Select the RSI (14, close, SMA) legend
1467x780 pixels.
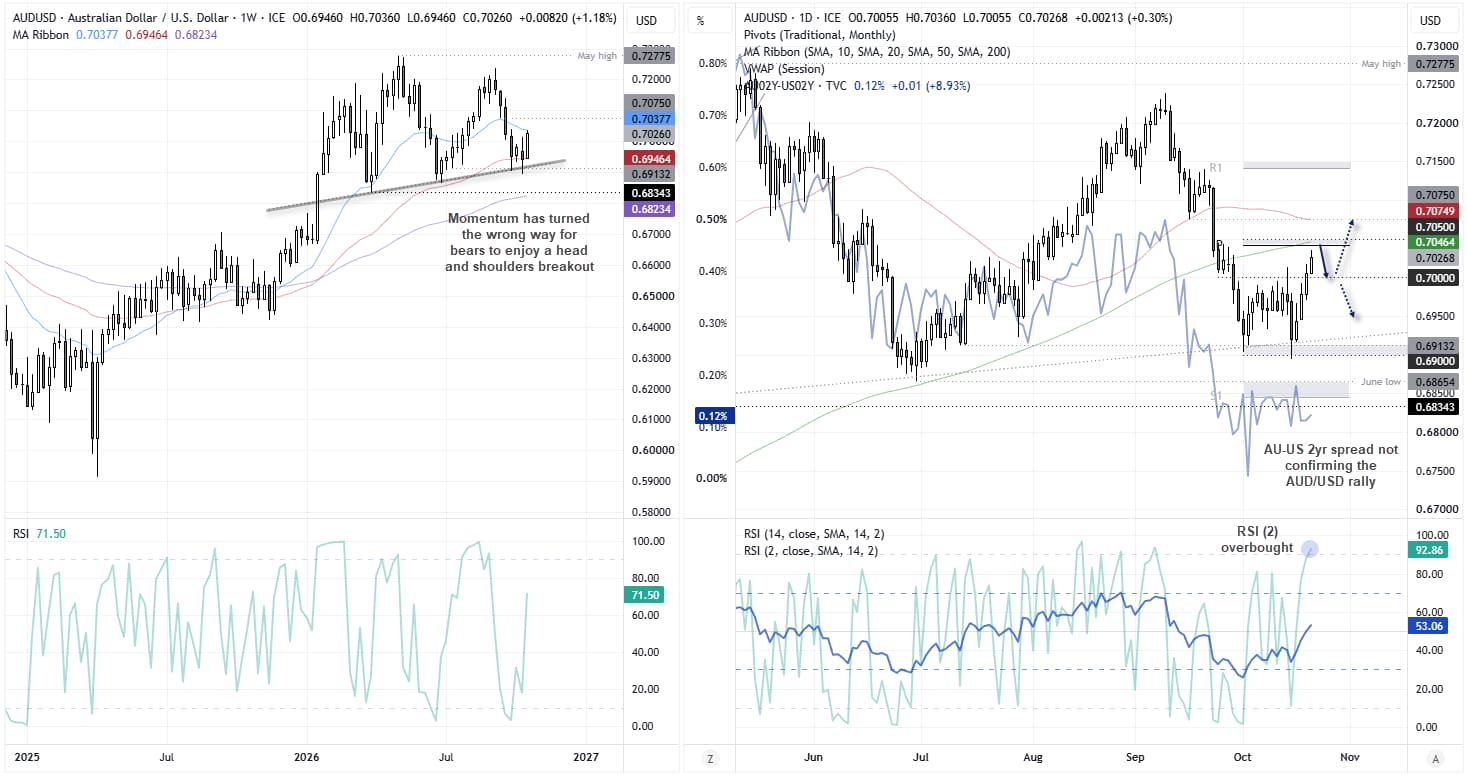coord(813,534)
